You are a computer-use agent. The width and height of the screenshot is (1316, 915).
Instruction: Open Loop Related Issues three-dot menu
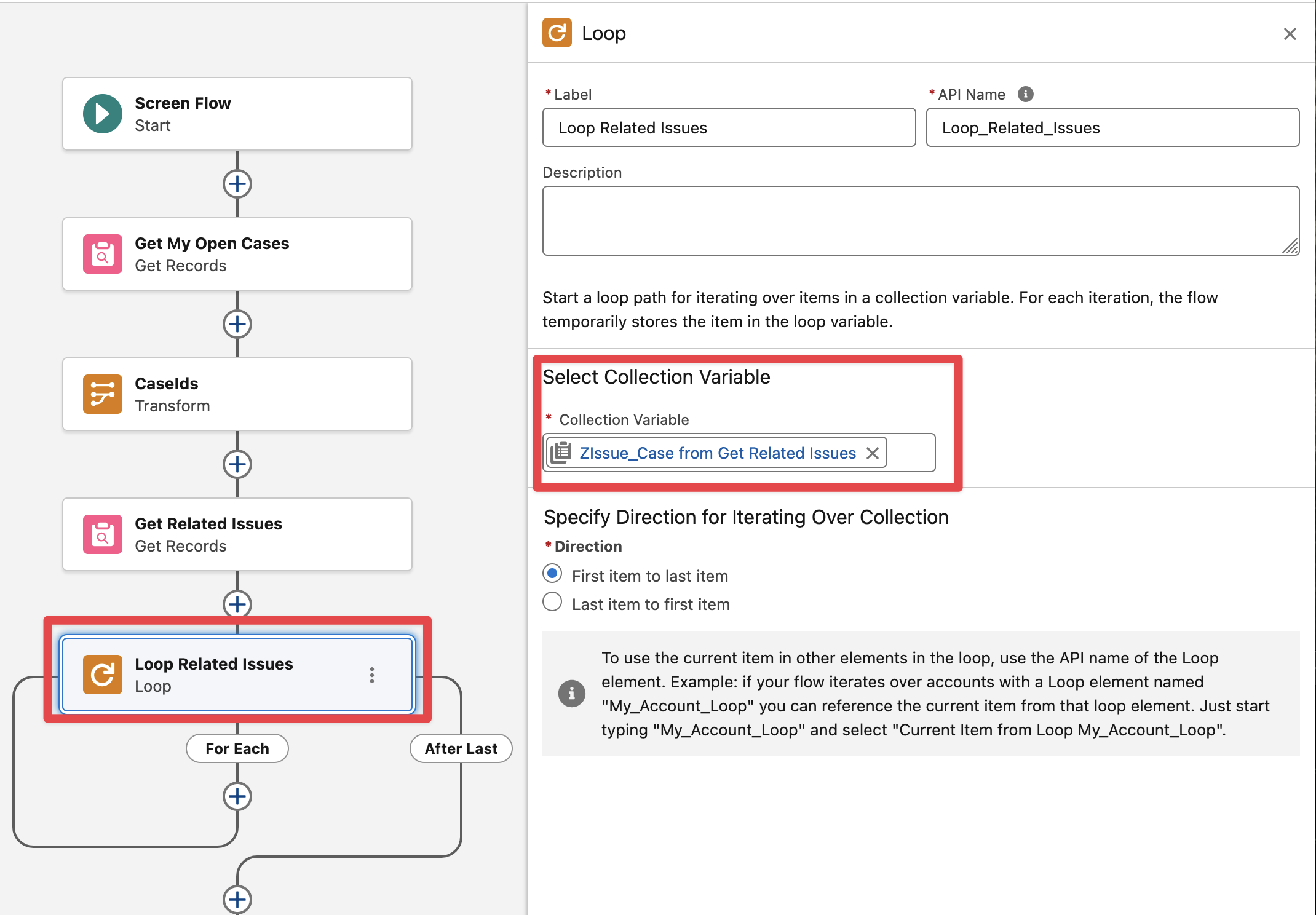pos(372,675)
